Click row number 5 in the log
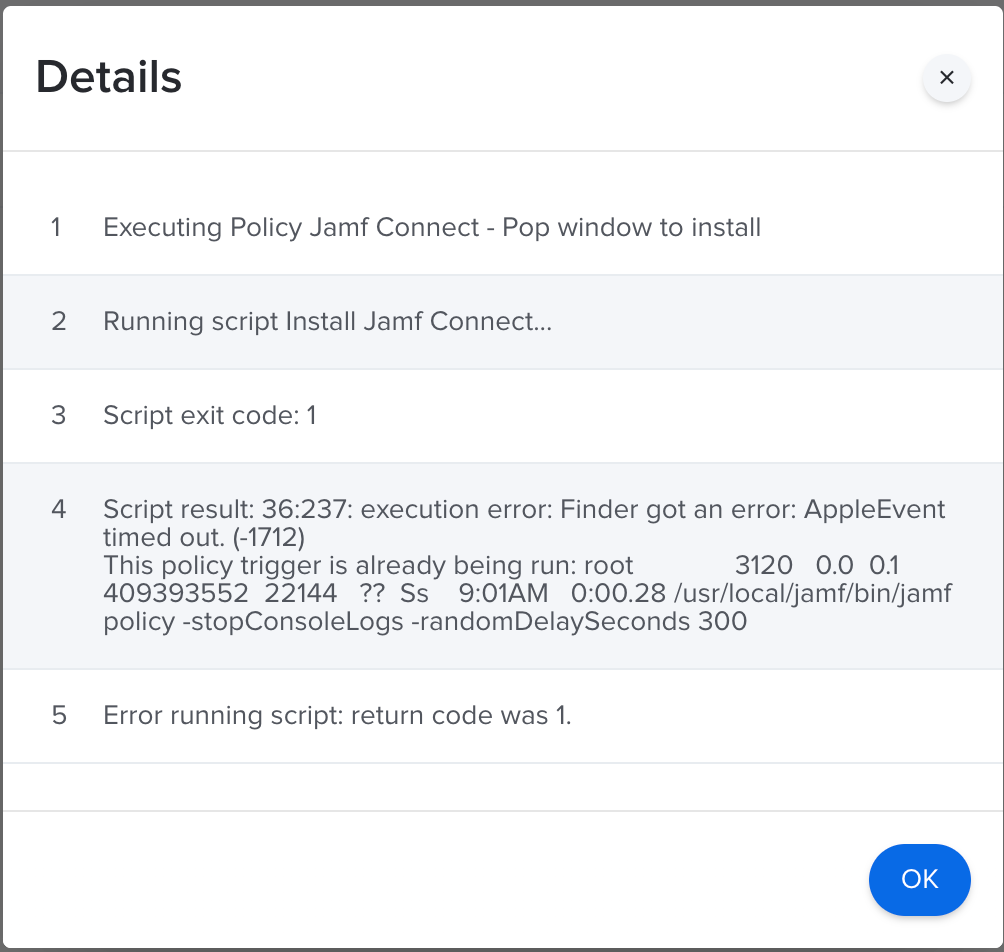Image resolution: width=1004 pixels, height=952 pixels. 59,715
